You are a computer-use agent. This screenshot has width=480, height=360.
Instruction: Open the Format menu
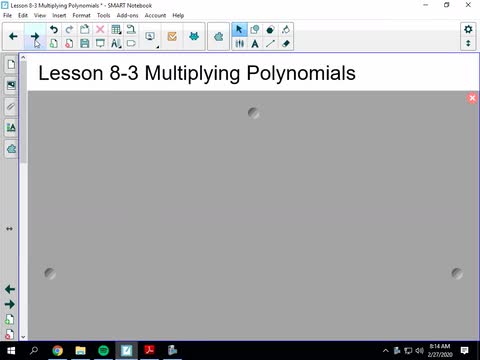(x=81, y=15)
